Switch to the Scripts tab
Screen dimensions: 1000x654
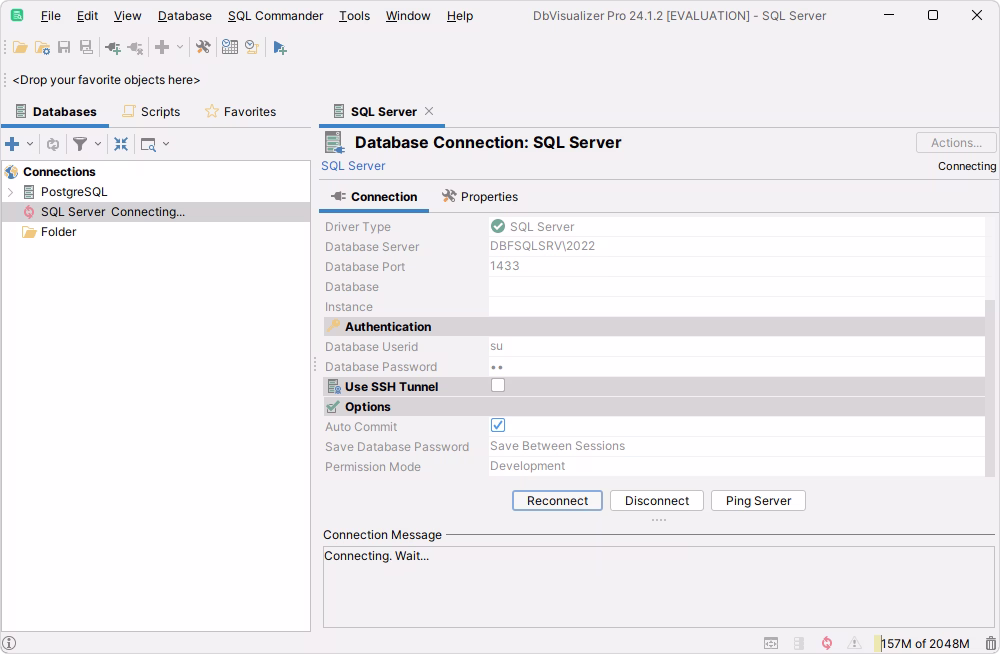point(152,112)
